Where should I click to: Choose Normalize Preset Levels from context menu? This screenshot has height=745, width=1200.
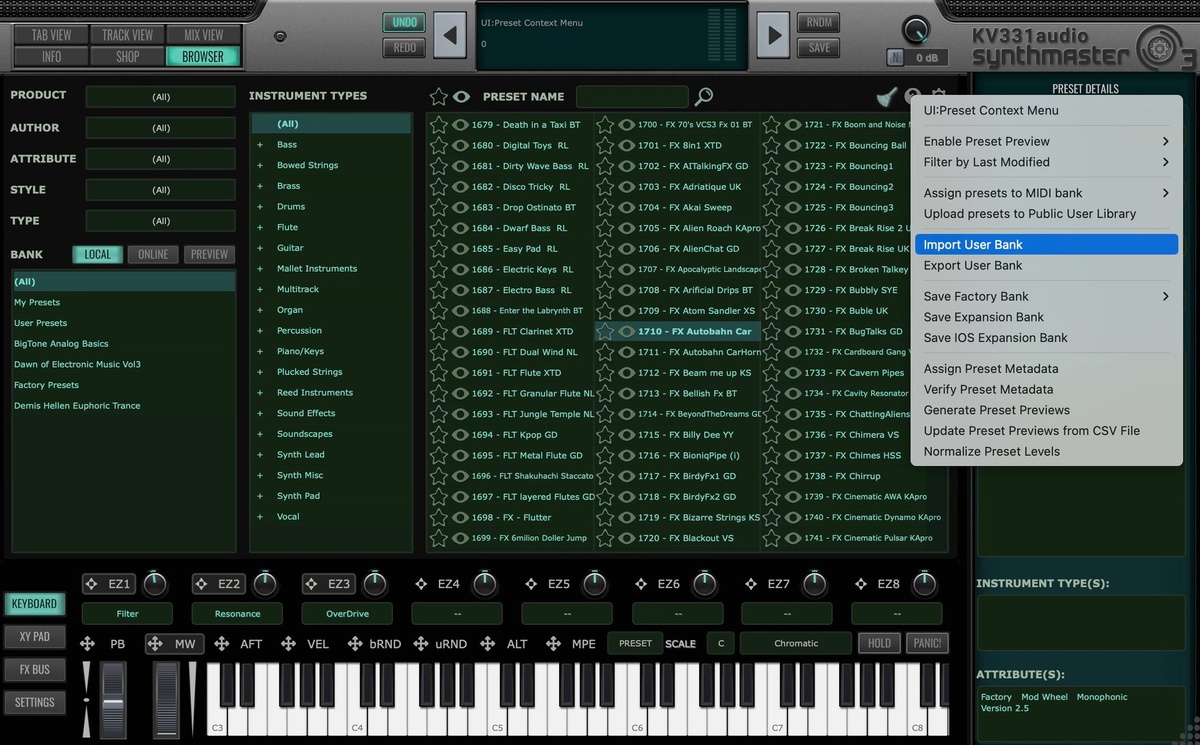[991, 452]
